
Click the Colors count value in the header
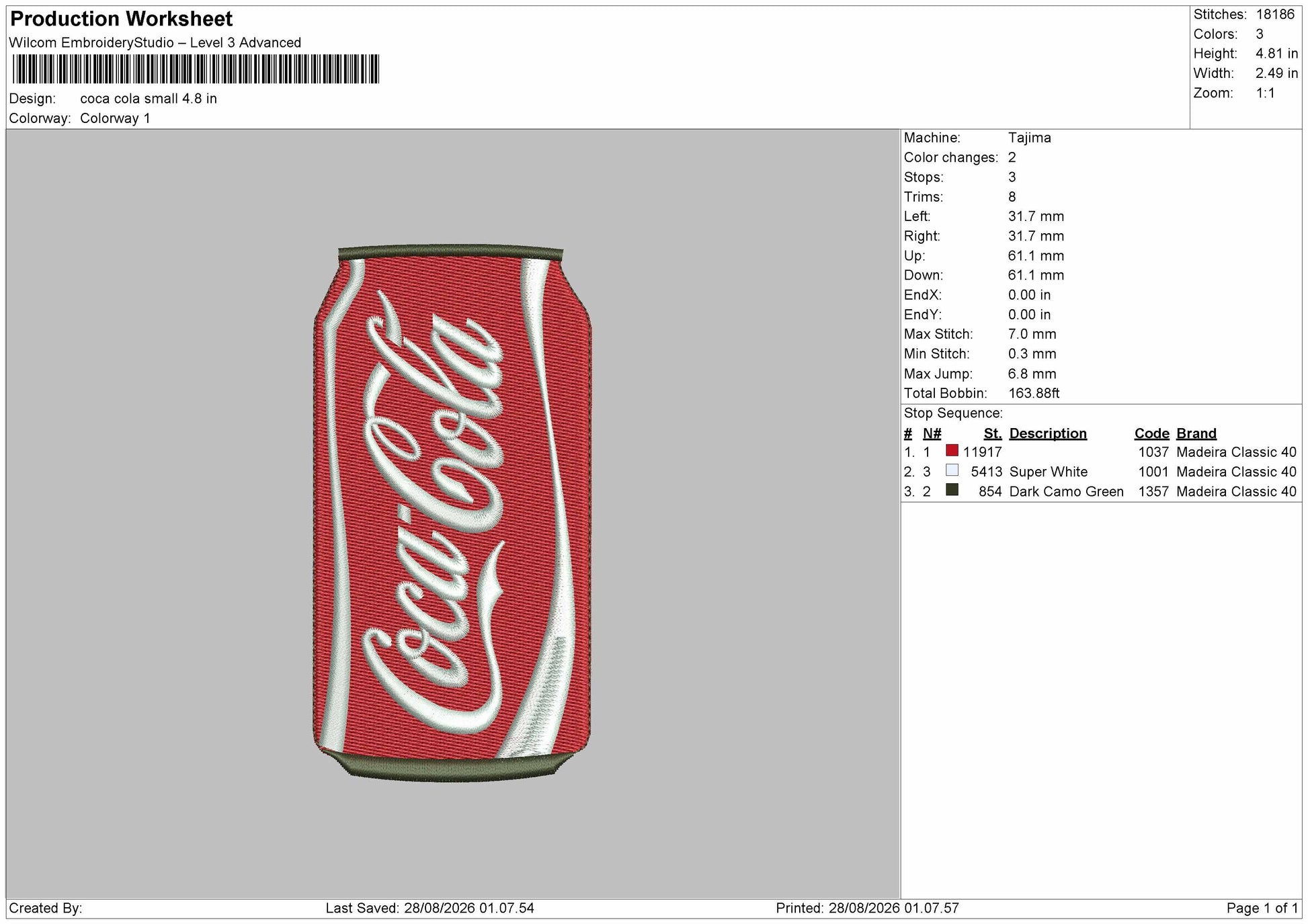pos(1260,34)
